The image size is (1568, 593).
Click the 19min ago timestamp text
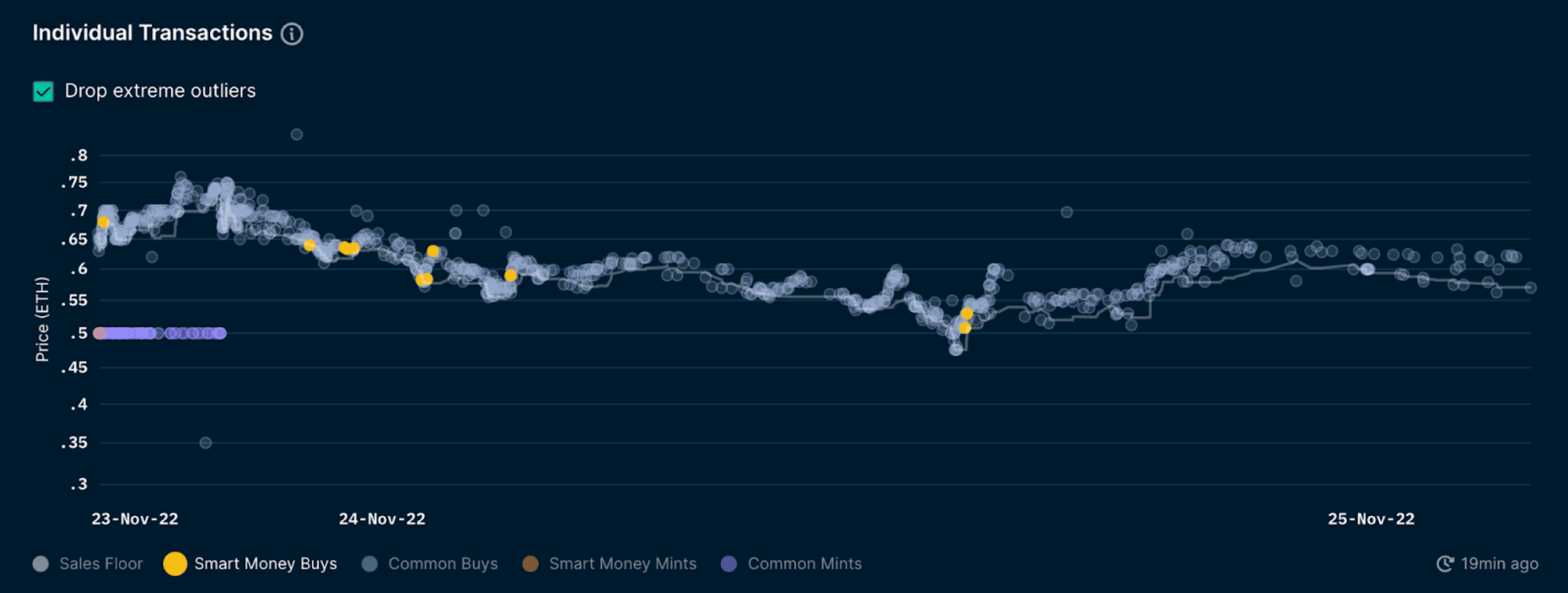1499,564
